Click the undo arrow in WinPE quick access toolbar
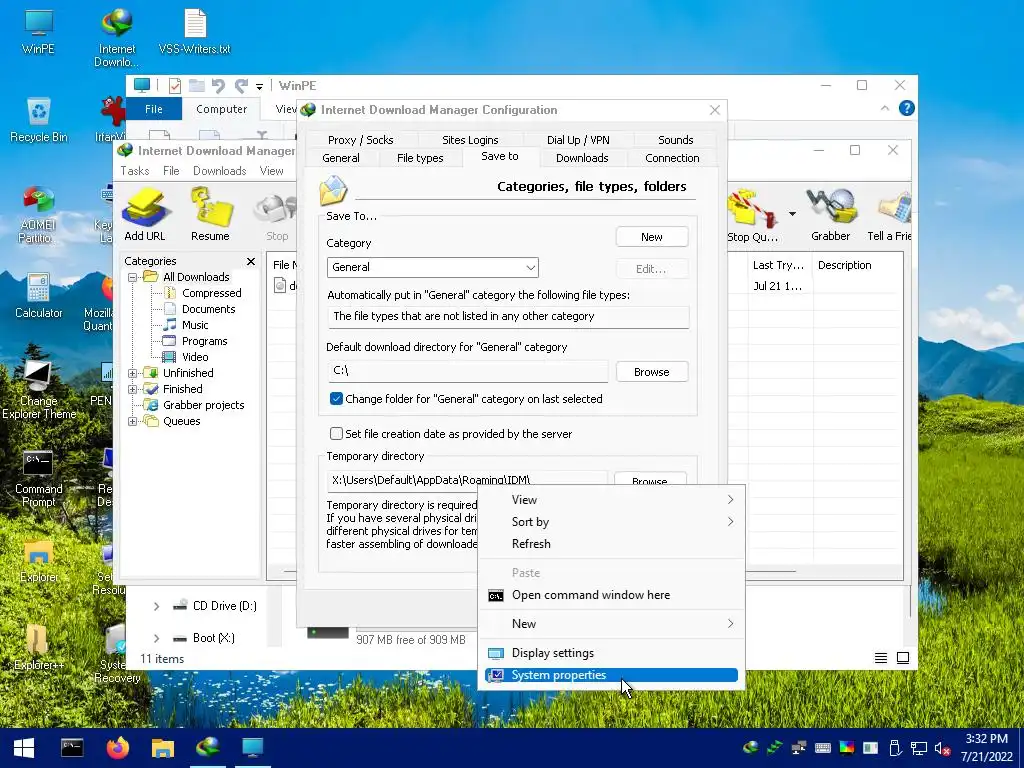This screenshot has height=768, width=1024. [218, 86]
